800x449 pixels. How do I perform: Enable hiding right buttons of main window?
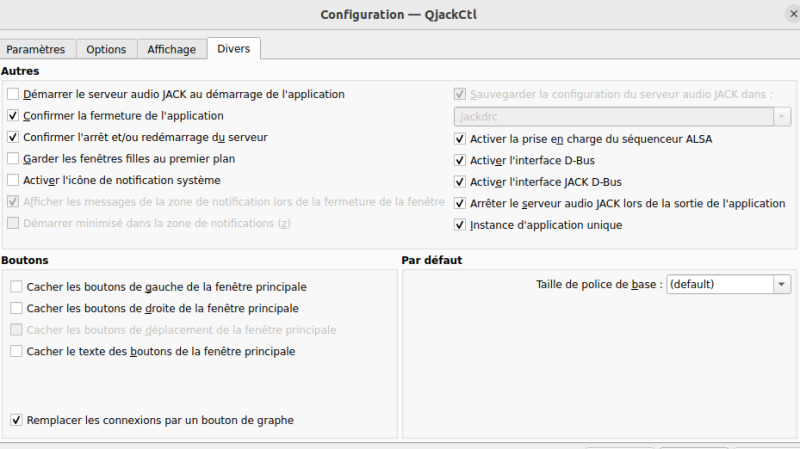16,308
